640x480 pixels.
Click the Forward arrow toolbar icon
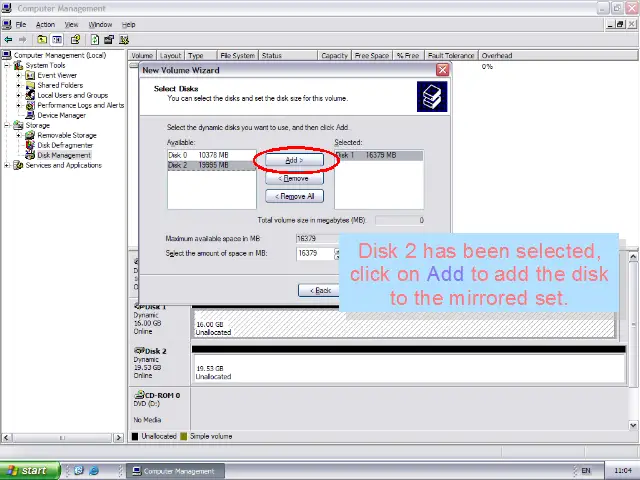pos(22,40)
